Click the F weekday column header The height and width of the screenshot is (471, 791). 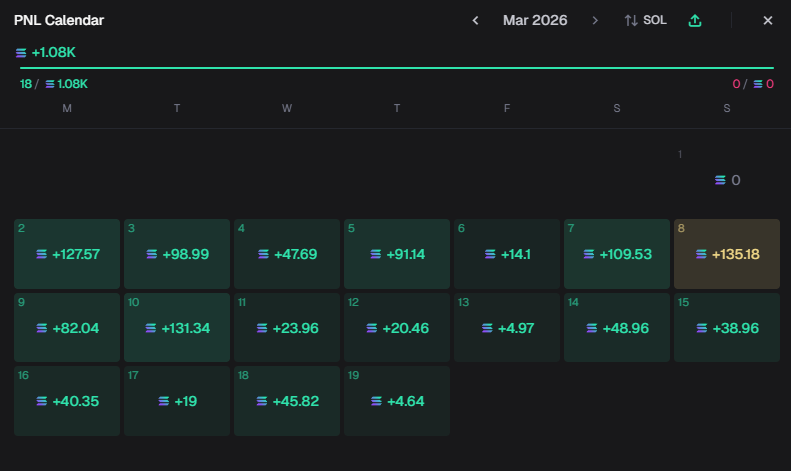(507, 108)
